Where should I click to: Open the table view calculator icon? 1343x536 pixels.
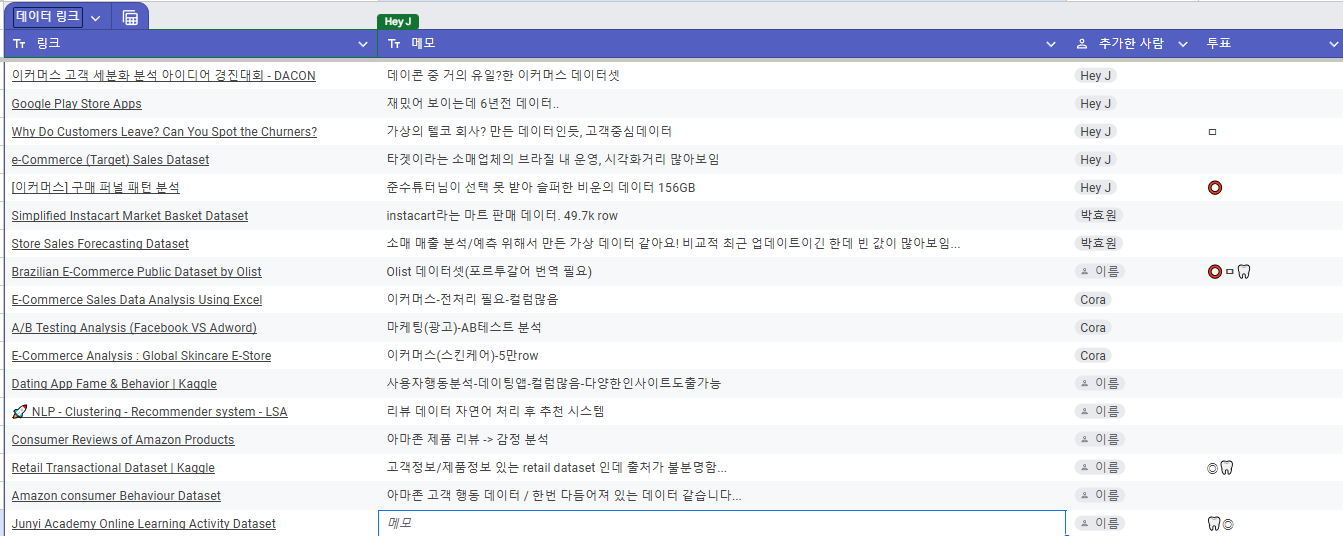click(x=130, y=17)
